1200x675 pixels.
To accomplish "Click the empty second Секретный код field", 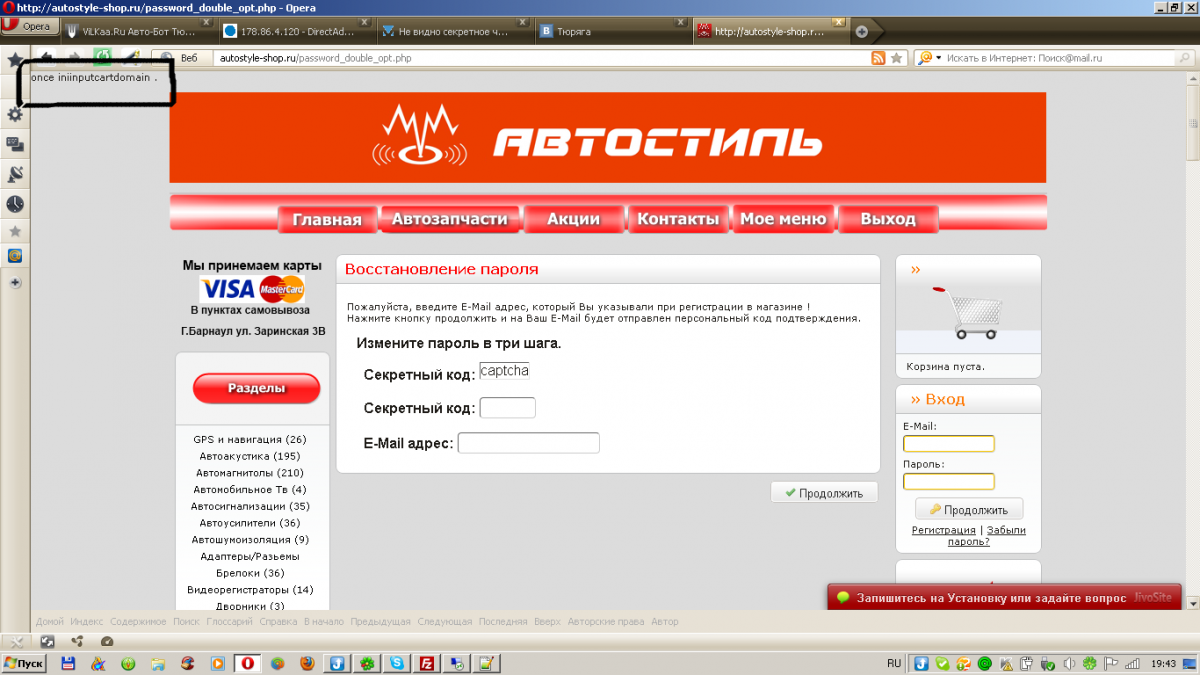I will (508, 408).
